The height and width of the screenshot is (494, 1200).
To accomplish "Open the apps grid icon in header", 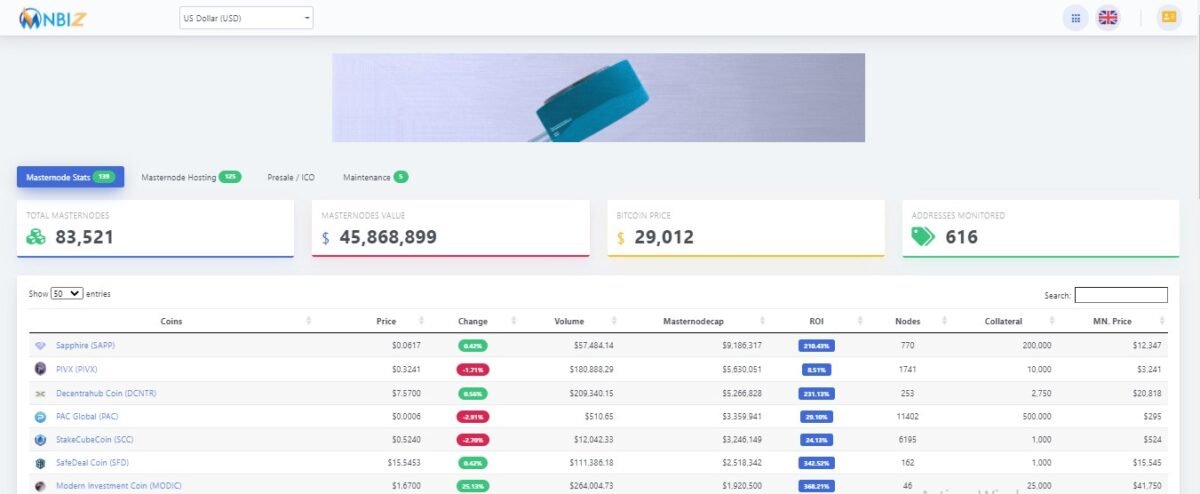I will coord(1075,17).
